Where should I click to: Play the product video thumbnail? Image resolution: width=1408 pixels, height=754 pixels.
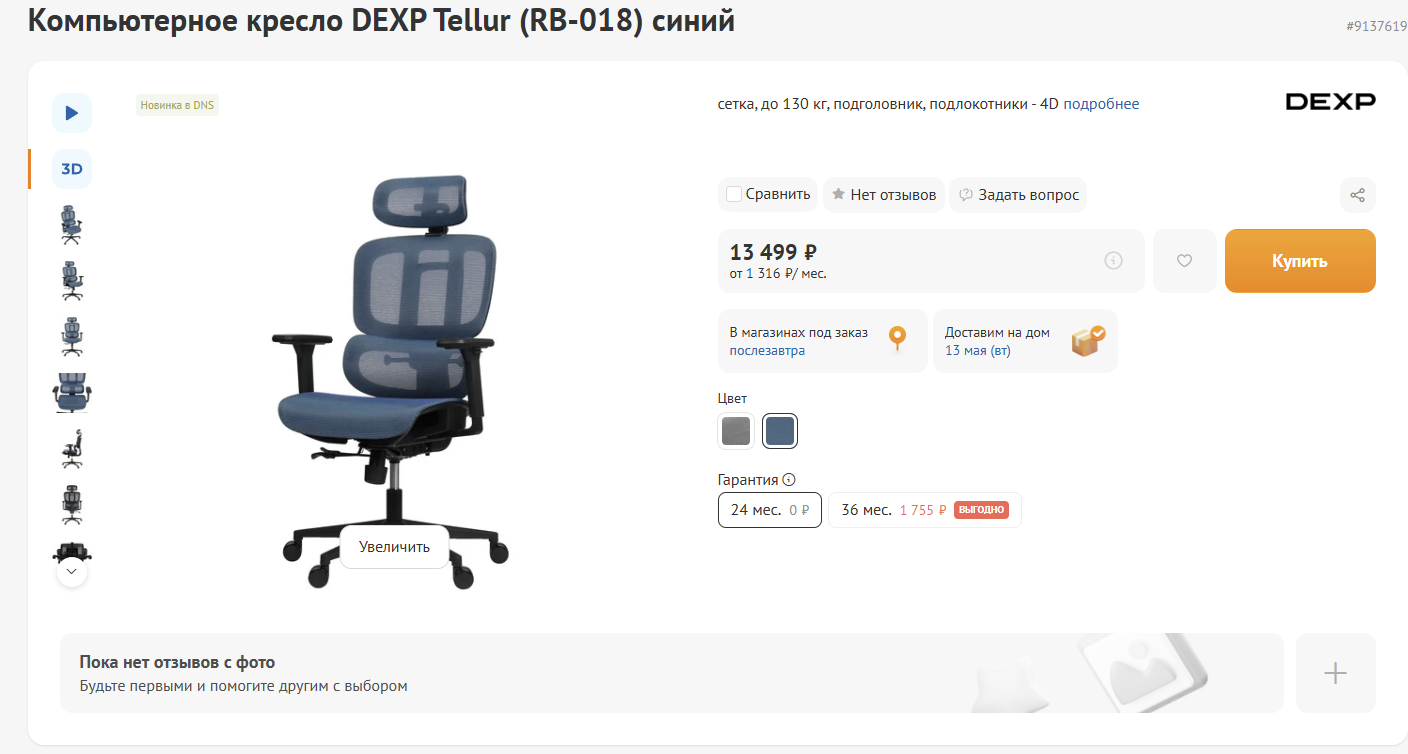(x=72, y=113)
